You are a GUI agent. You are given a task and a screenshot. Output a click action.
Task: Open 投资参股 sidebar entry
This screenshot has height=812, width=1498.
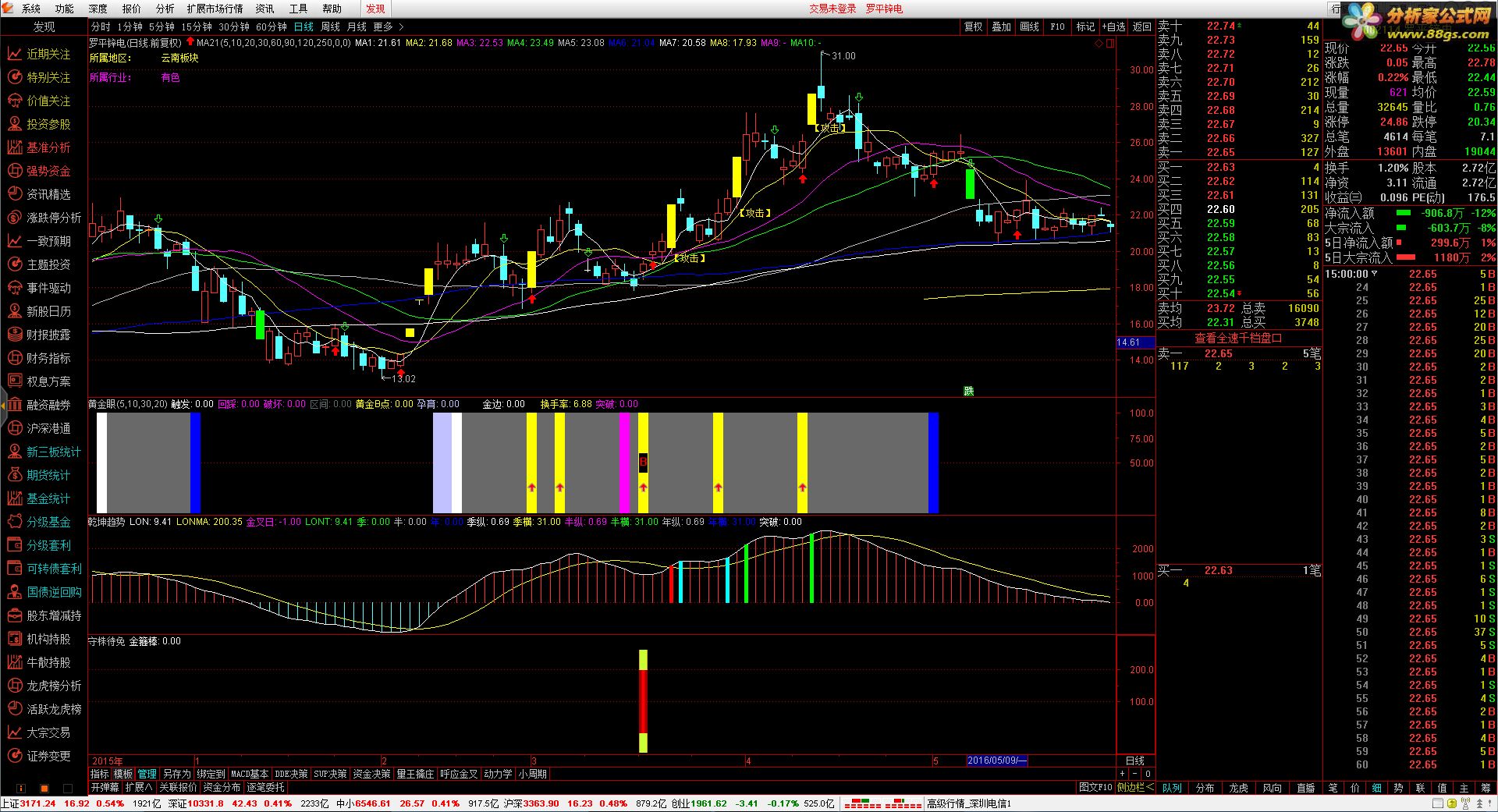[x=39, y=124]
